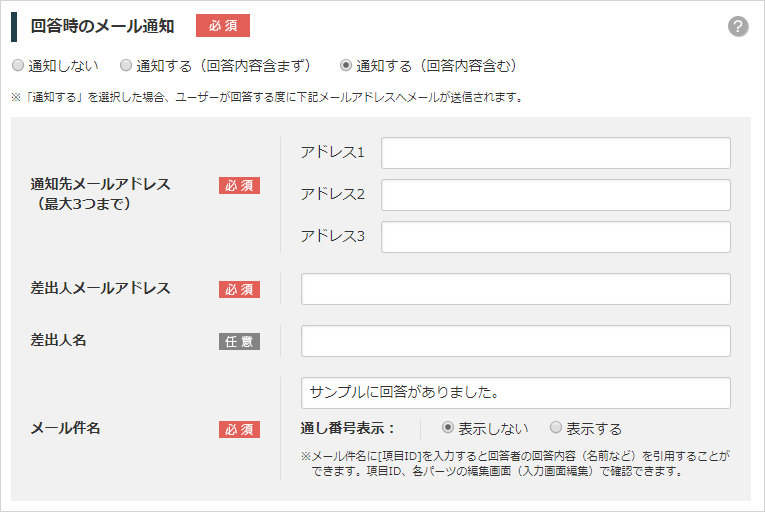Click the 通し番号表示 label

tap(347, 429)
